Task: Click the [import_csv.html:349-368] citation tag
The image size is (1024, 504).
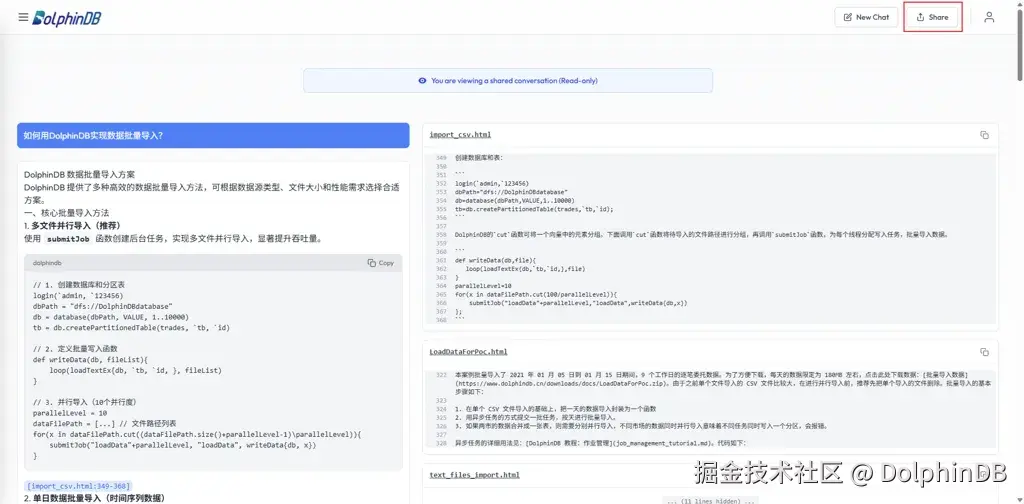Action: [x=78, y=486]
